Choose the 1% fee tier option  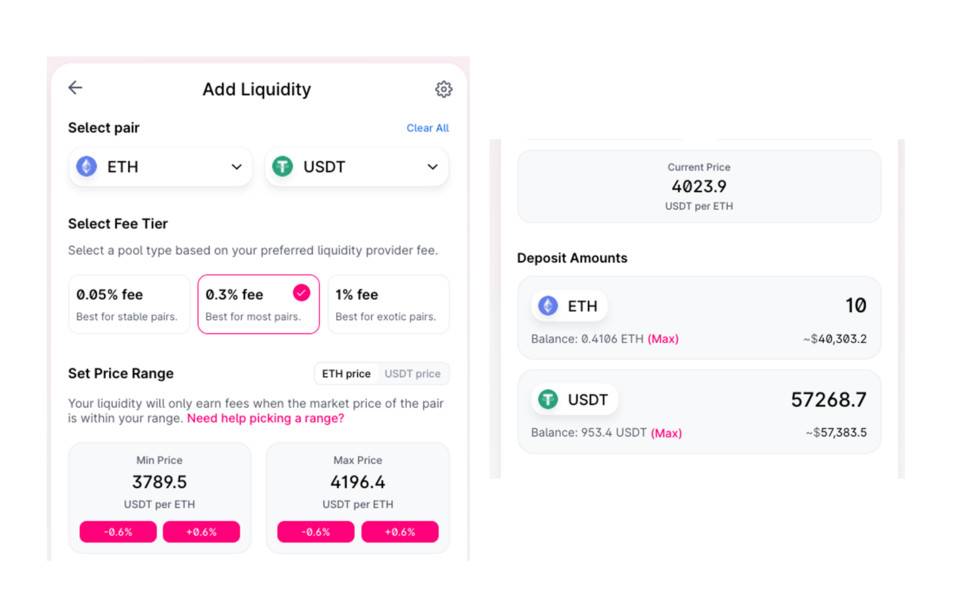388,304
